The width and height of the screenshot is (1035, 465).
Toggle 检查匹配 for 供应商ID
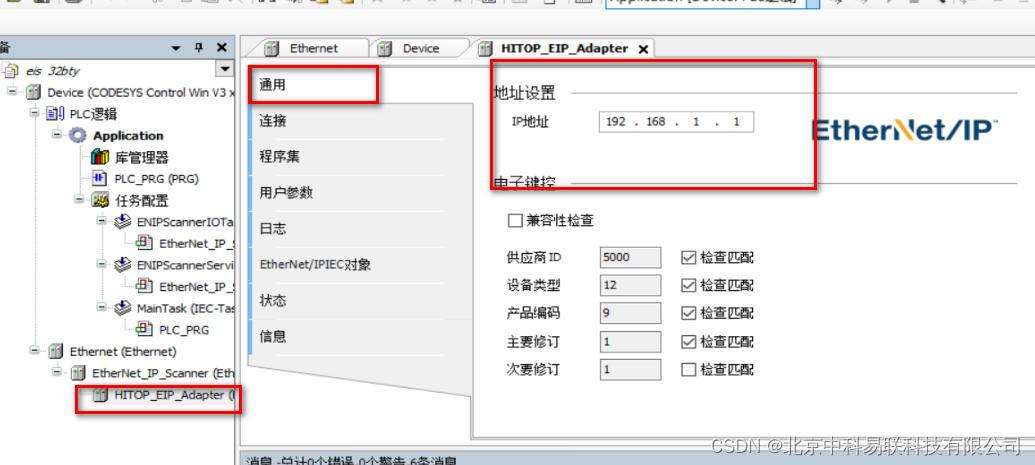(688, 257)
